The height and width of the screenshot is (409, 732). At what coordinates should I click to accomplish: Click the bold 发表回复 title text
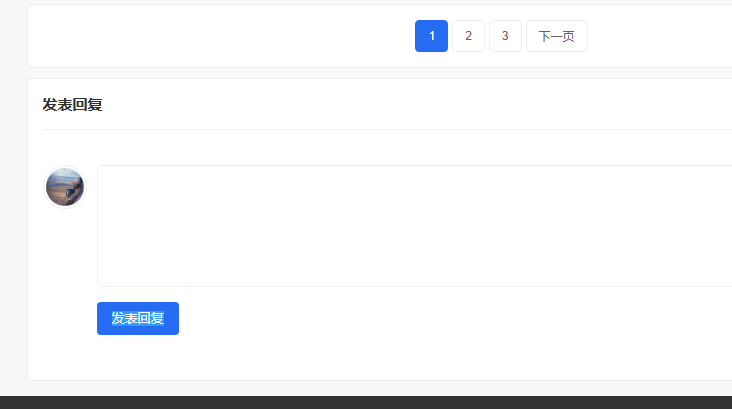coord(72,105)
